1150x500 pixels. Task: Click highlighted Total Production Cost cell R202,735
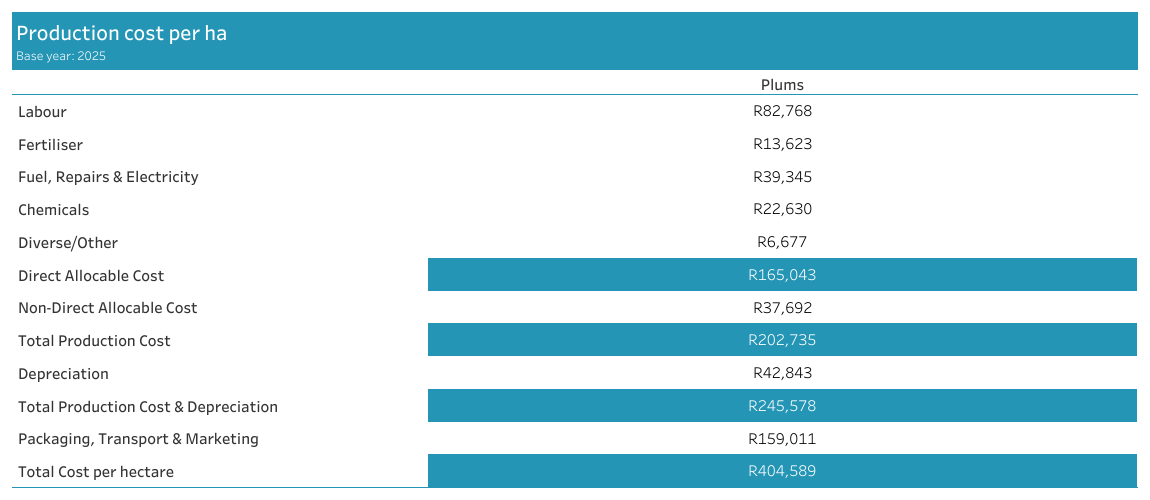[782, 340]
